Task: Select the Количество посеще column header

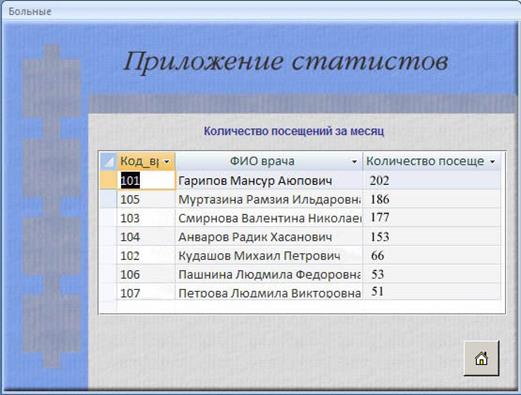Action: tap(432, 162)
